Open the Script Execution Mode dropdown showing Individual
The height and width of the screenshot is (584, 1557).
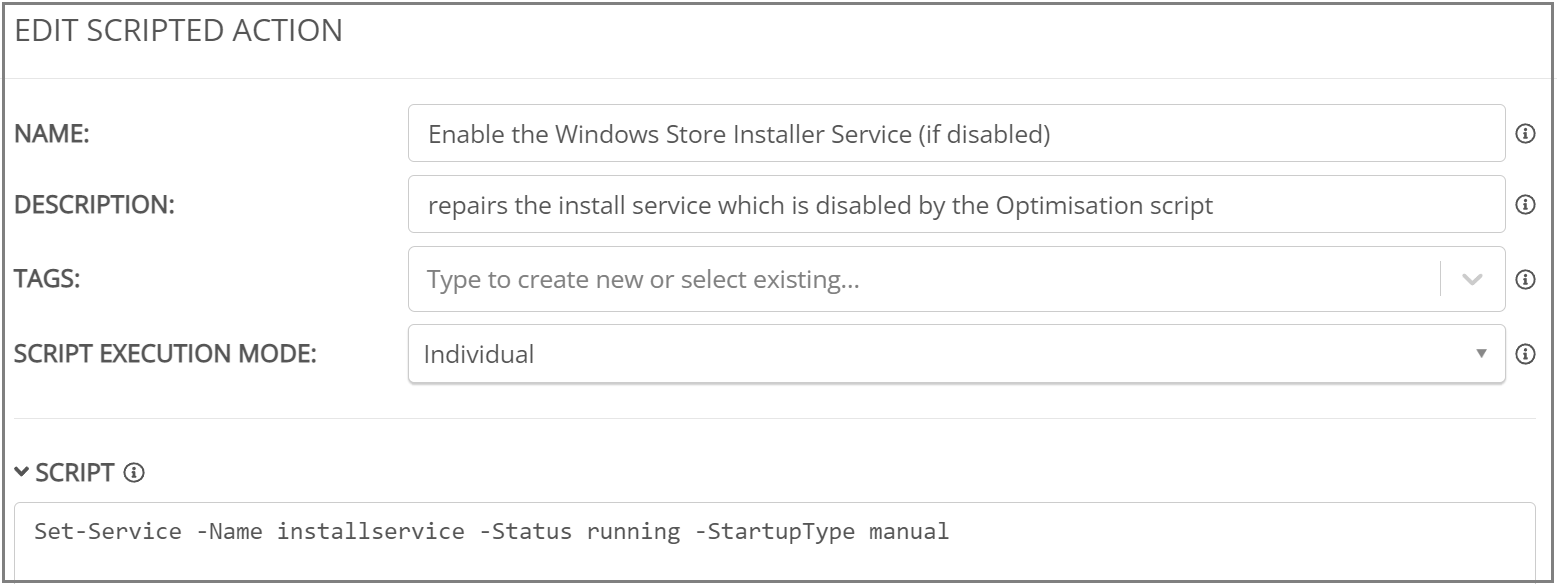click(956, 353)
